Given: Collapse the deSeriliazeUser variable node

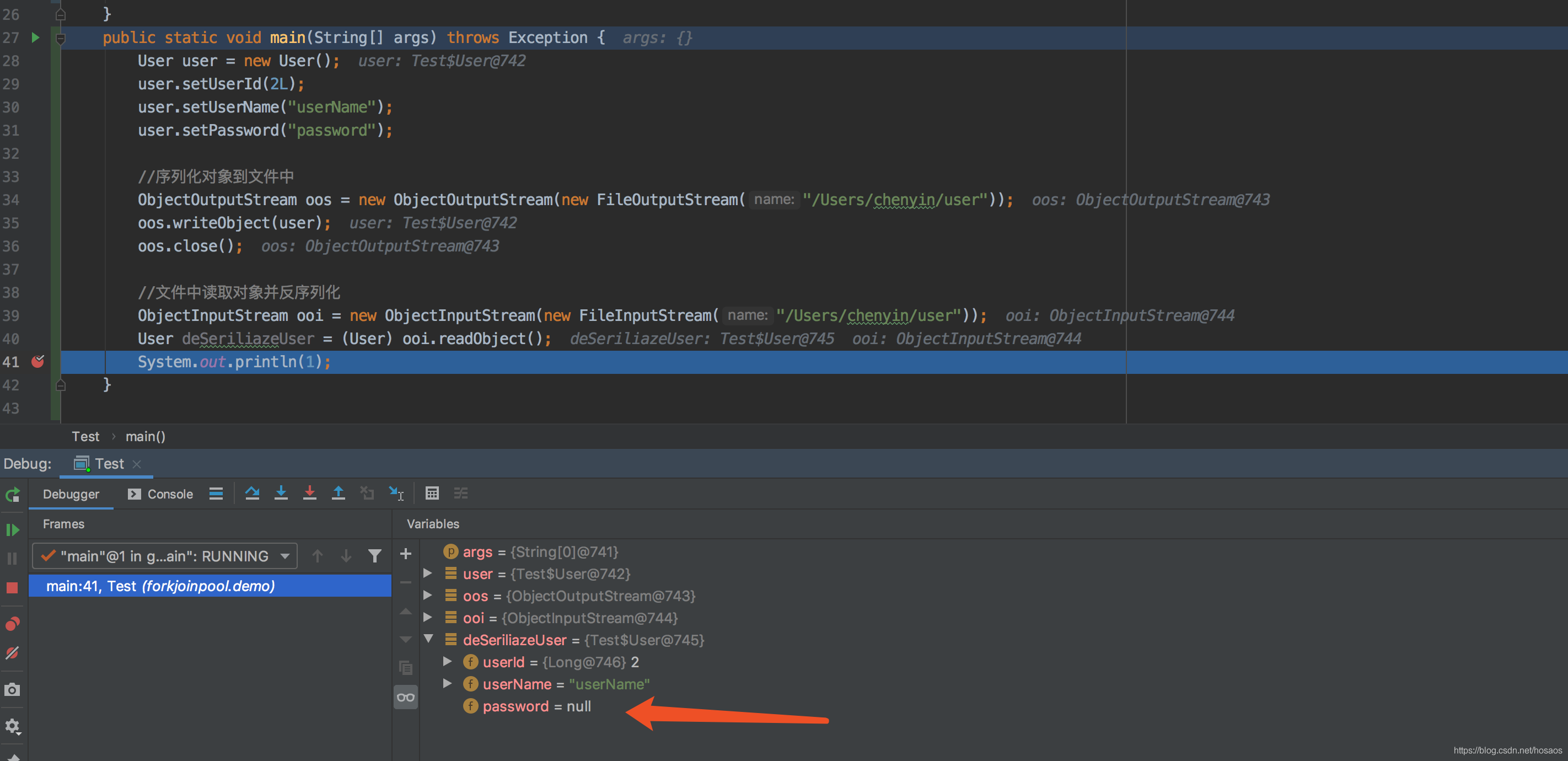Looking at the screenshot, I should (428, 639).
